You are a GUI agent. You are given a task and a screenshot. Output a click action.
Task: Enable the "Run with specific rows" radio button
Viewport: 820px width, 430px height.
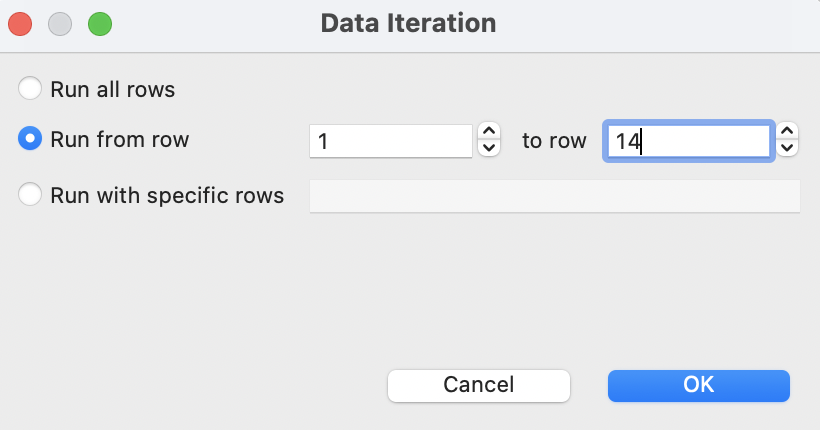[31, 195]
